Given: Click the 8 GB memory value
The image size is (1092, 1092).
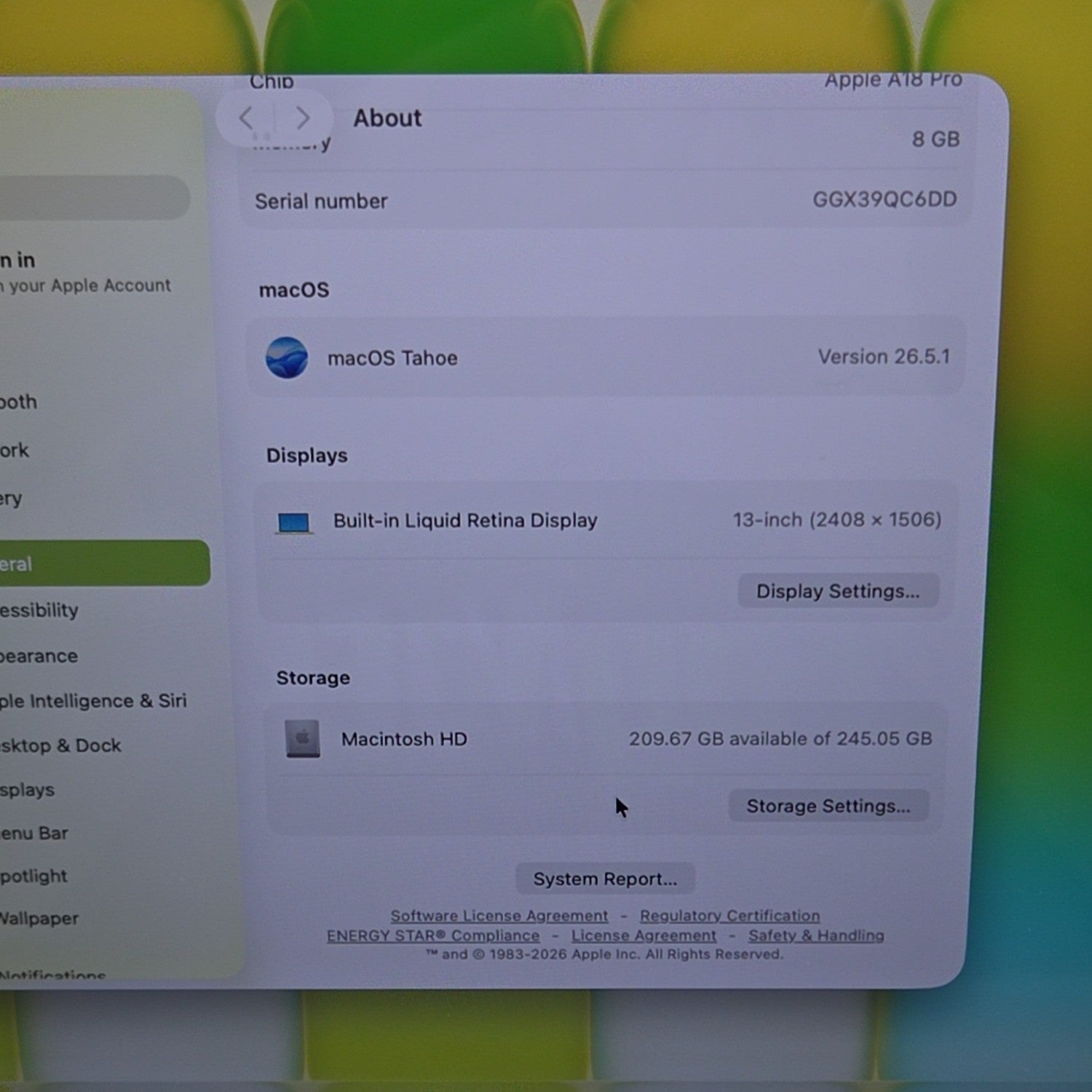Looking at the screenshot, I should pos(936,139).
